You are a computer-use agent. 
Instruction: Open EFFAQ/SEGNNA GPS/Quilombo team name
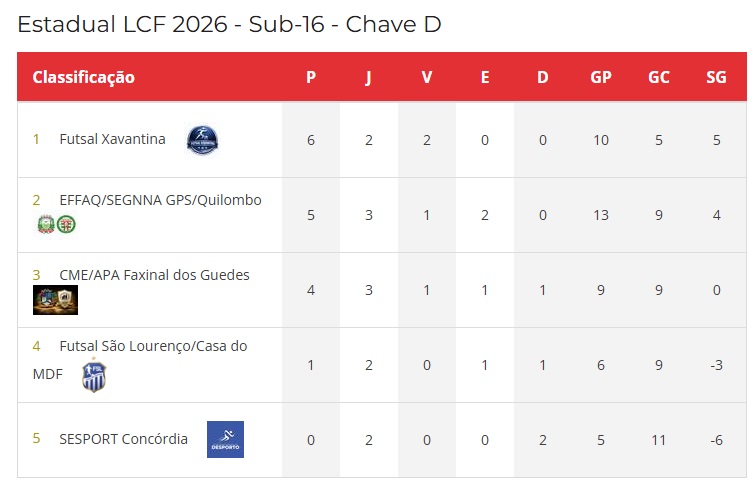(161, 200)
